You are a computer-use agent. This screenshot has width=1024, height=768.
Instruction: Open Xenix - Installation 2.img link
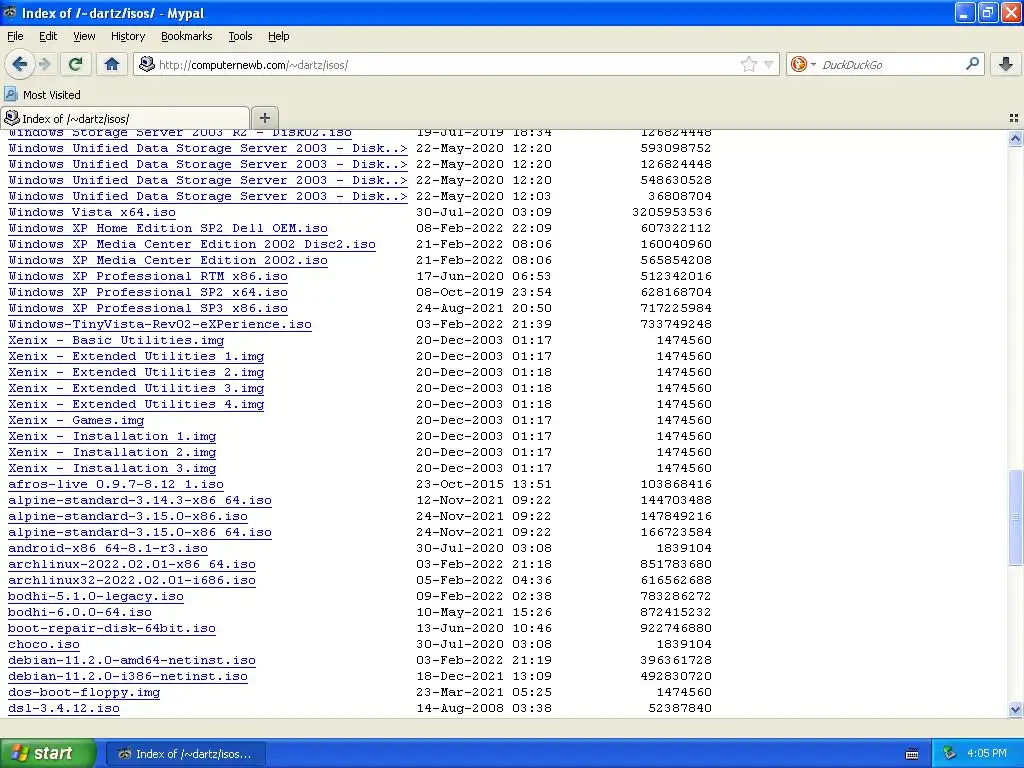(112, 453)
